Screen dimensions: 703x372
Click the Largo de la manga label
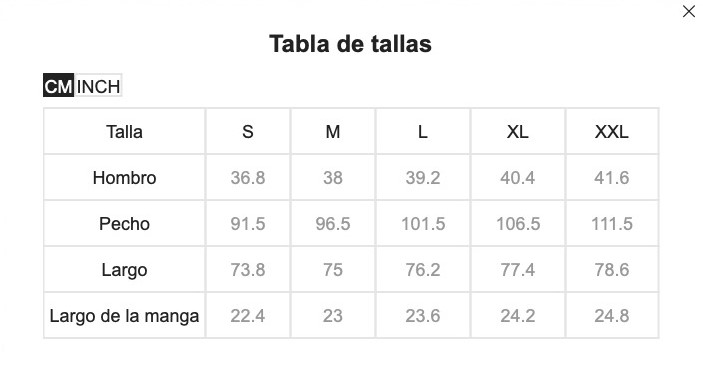coord(125,316)
